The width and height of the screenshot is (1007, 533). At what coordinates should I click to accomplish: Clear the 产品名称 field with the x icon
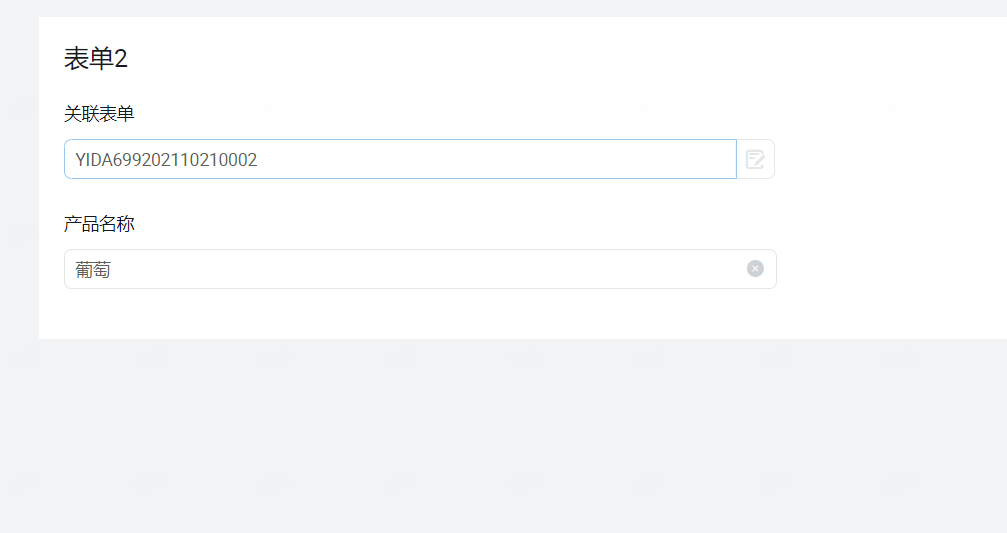point(755,268)
